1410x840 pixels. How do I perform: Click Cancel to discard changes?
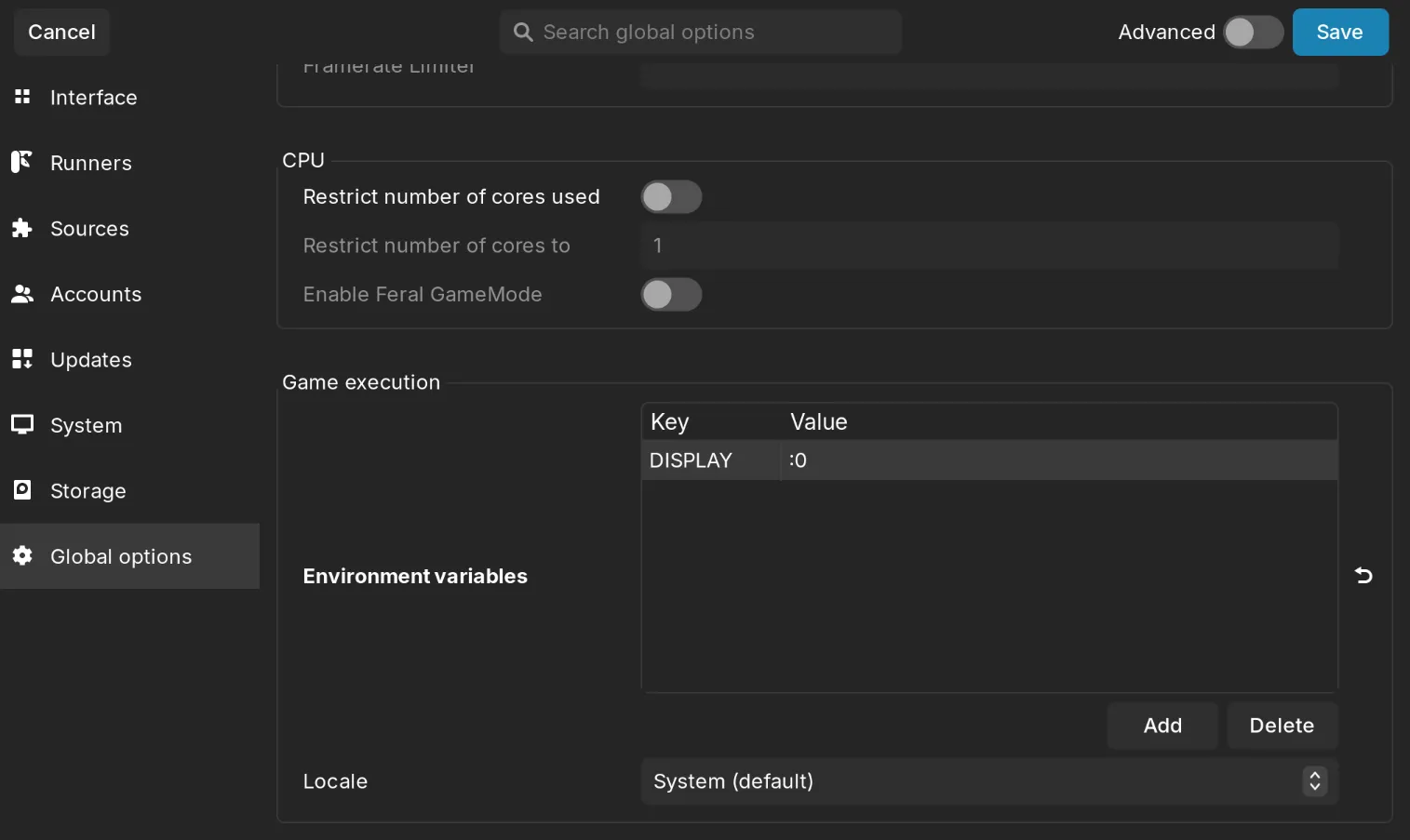(61, 33)
